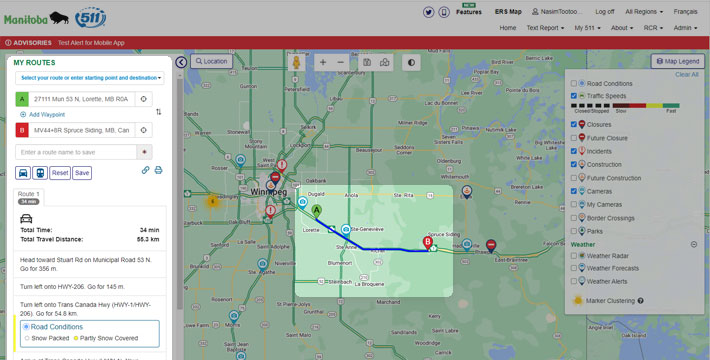Print the route directions
710x360 pixels.
point(158,170)
